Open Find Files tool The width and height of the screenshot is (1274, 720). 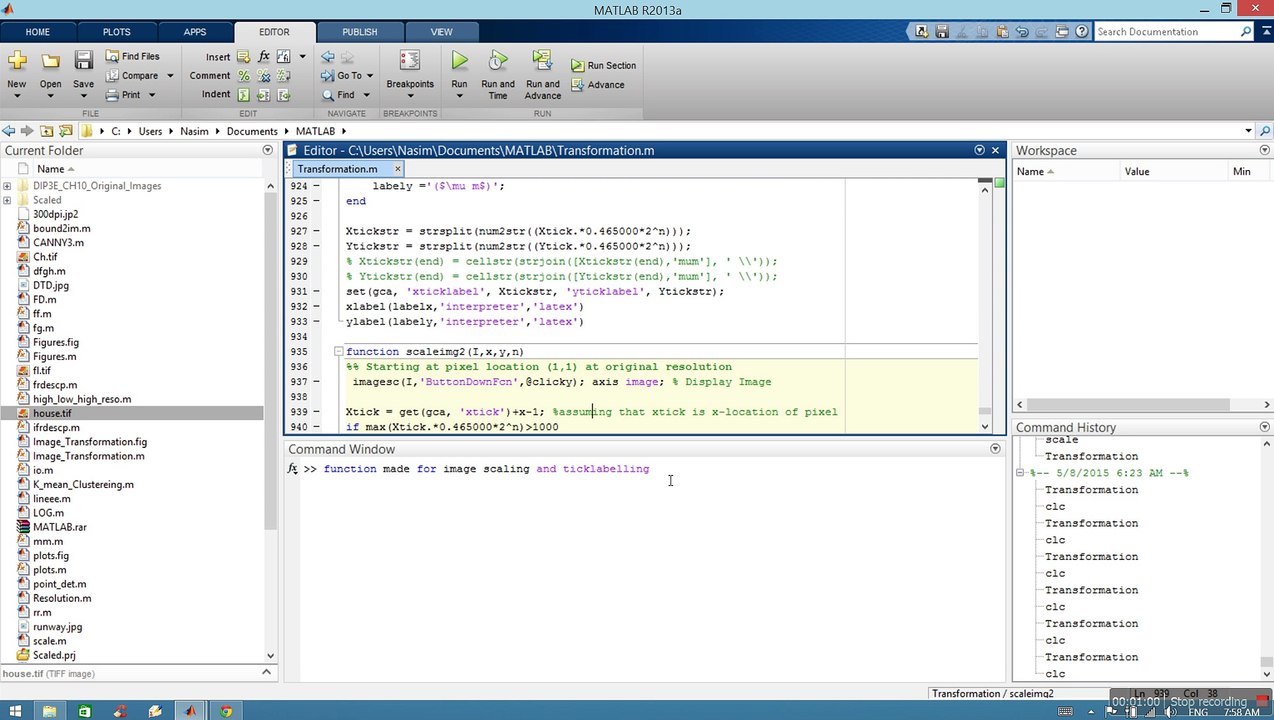point(132,57)
